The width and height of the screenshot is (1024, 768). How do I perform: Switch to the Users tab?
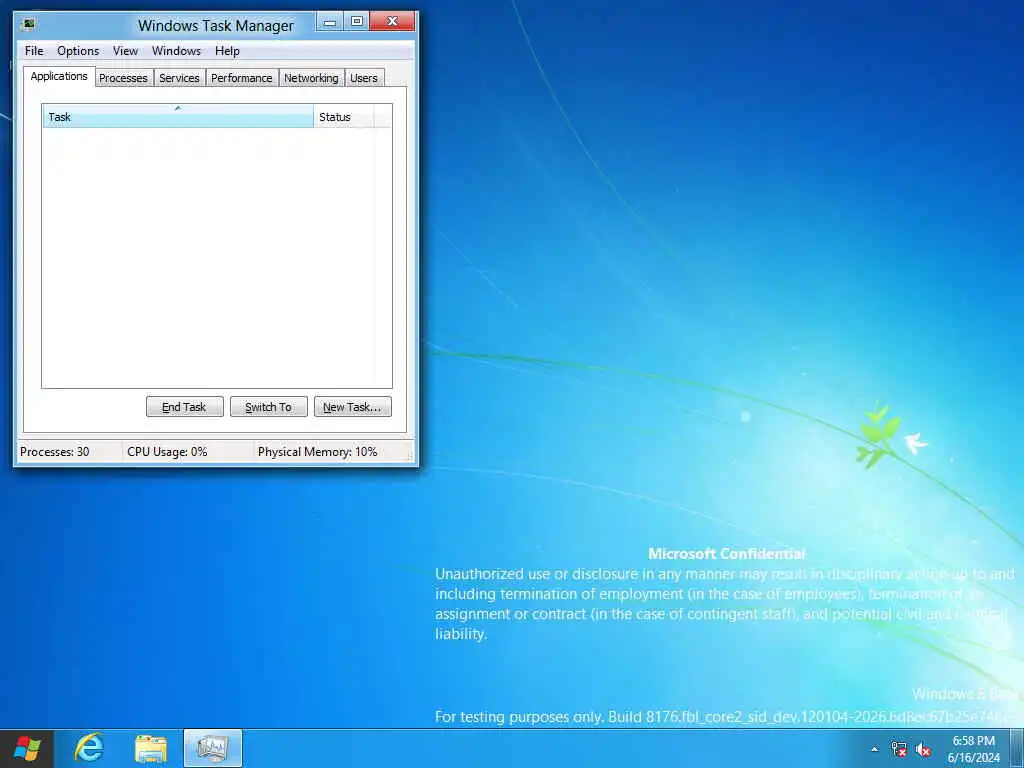pos(364,78)
